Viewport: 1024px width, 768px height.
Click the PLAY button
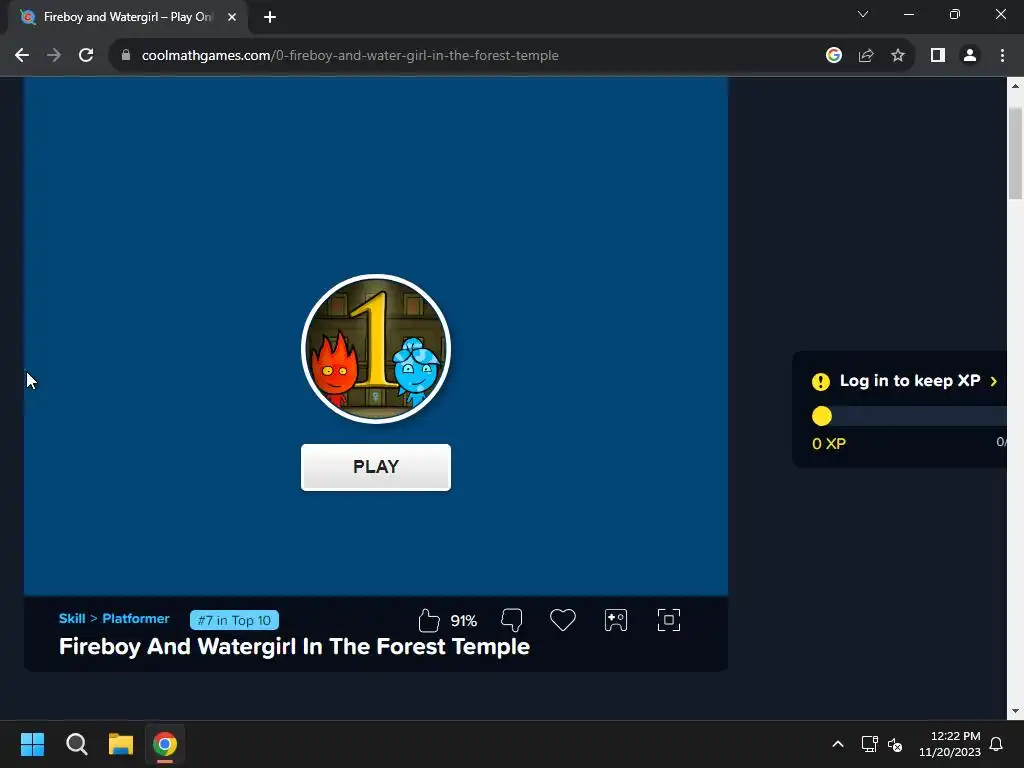376,467
